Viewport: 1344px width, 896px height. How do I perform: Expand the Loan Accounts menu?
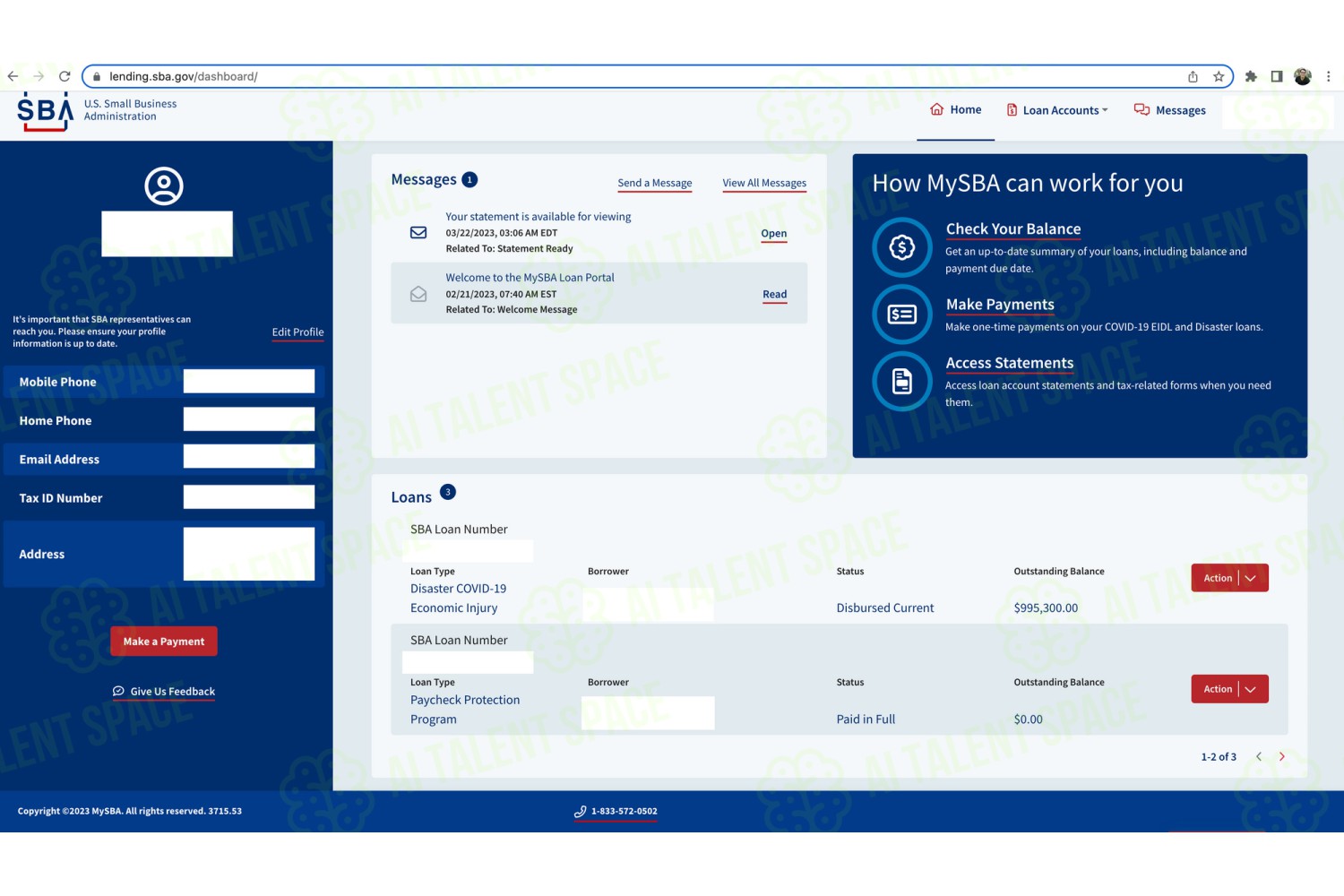pos(1057,110)
